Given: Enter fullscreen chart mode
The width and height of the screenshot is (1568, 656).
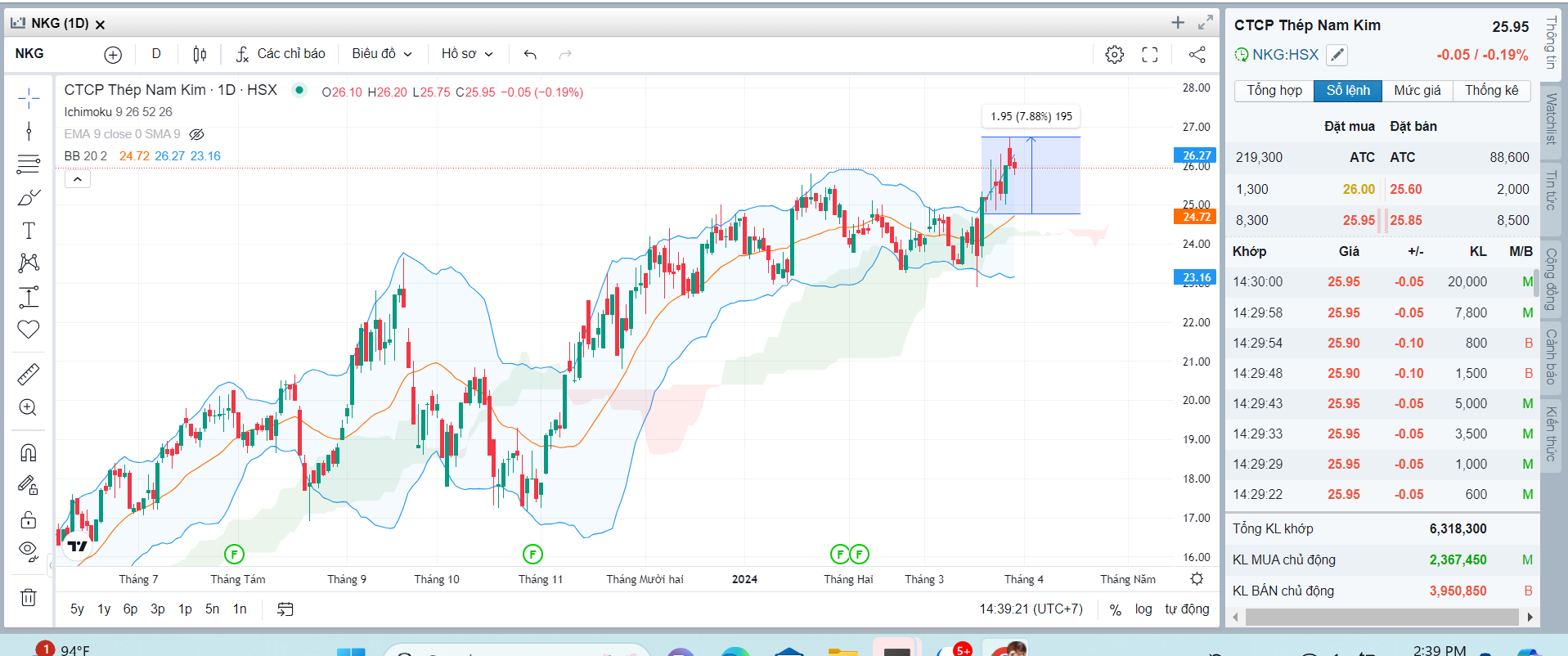Looking at the screenshot, I should click(x=1150, y=55).
